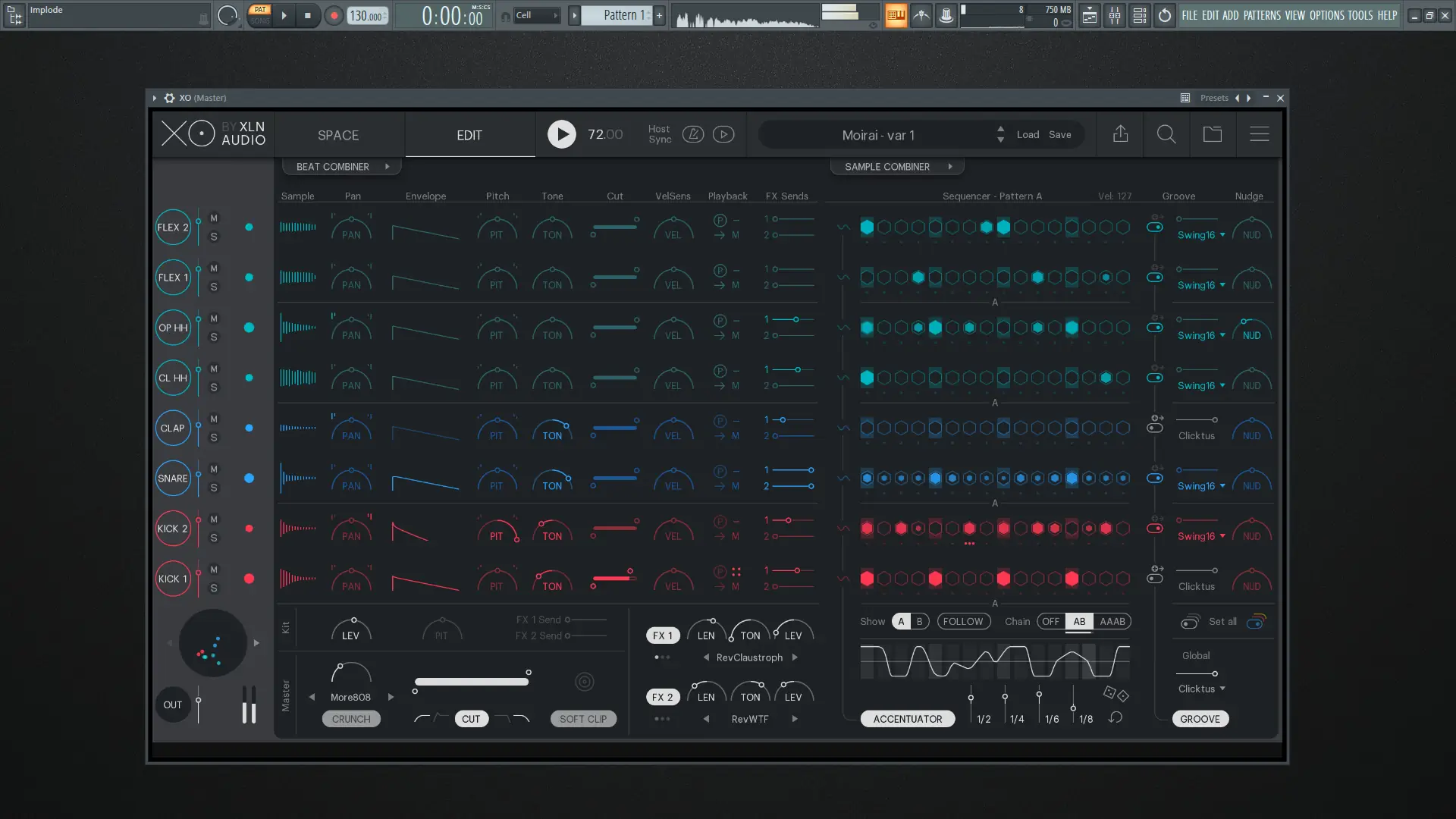Image resolution: width=1456 pixels, height=819 pixels.
Task: Switch to the SPACE tab
Action: [338, 135]
